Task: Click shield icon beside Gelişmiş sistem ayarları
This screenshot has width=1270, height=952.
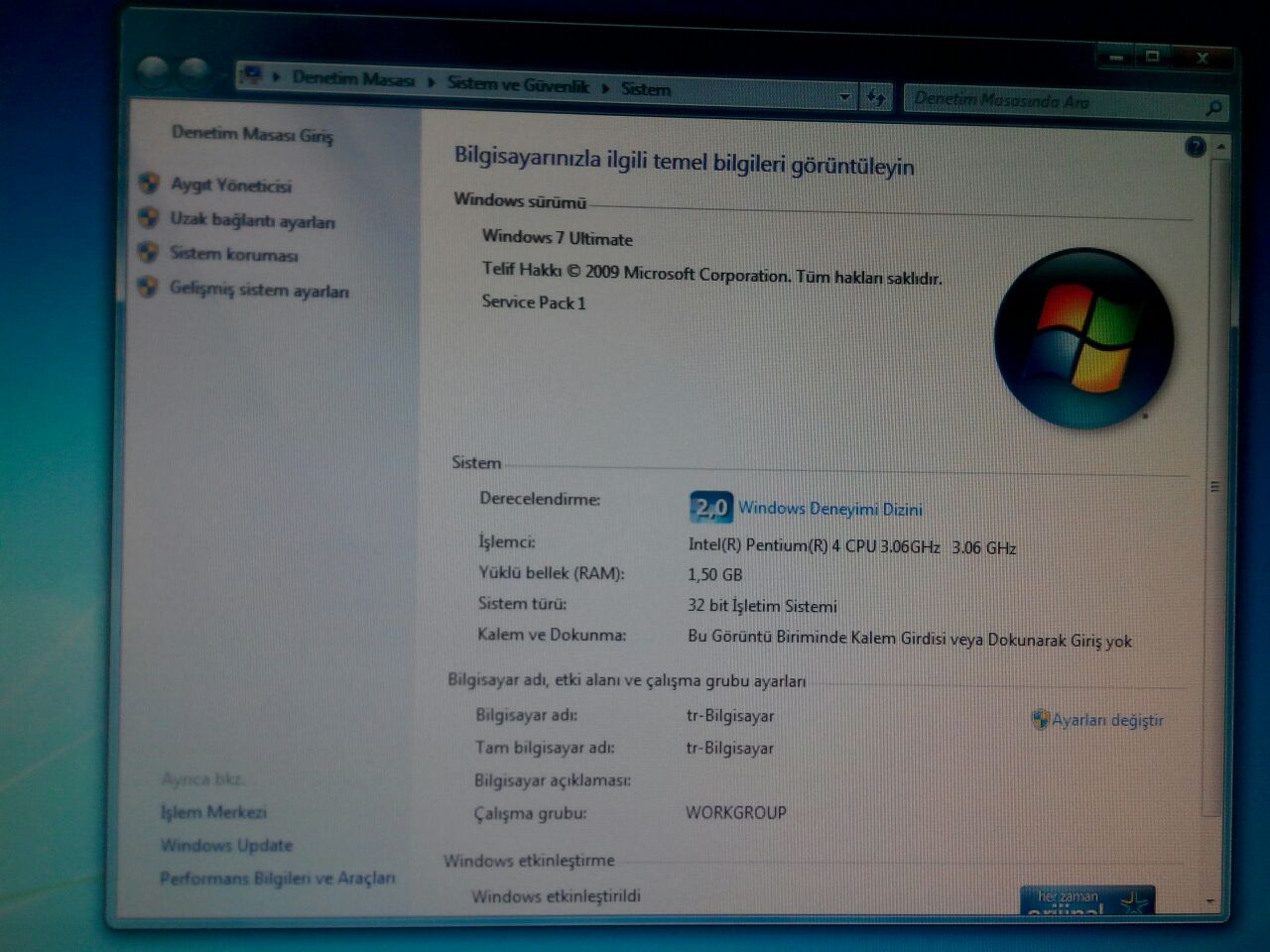Action: click(148, 287)
